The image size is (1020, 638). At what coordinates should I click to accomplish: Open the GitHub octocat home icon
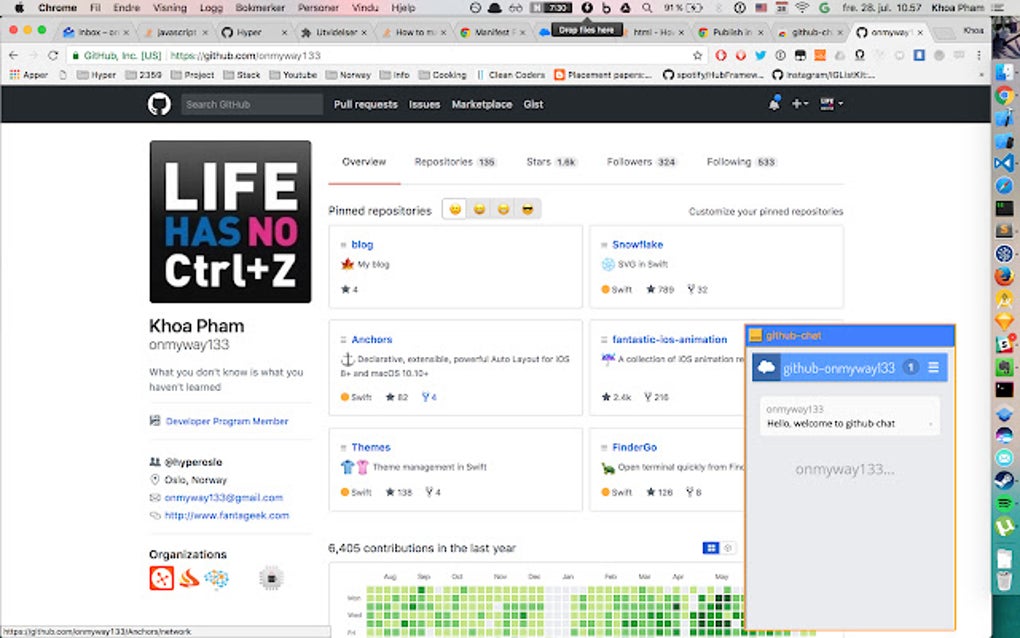point(158,104)
